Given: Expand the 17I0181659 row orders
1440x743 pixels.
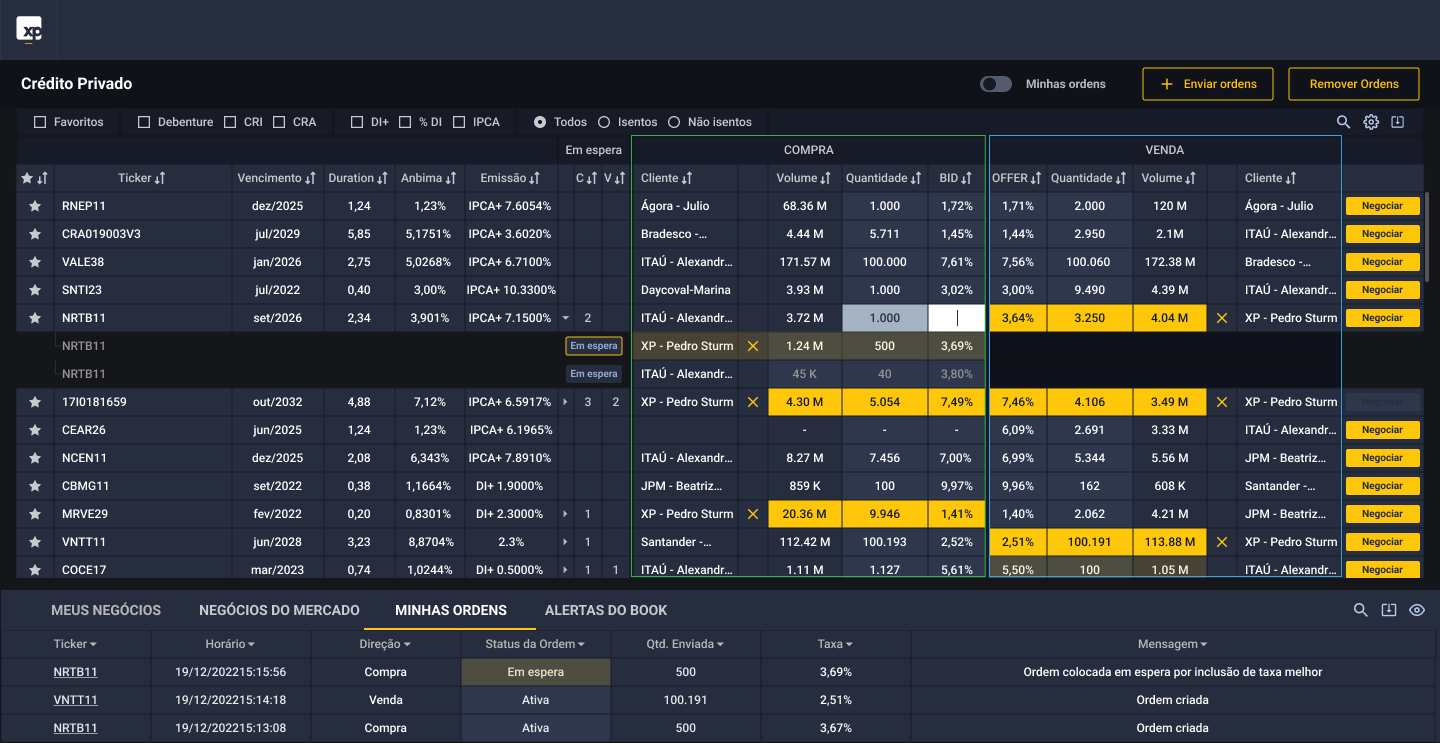Looking at the screenshot, I should point(566,402).
